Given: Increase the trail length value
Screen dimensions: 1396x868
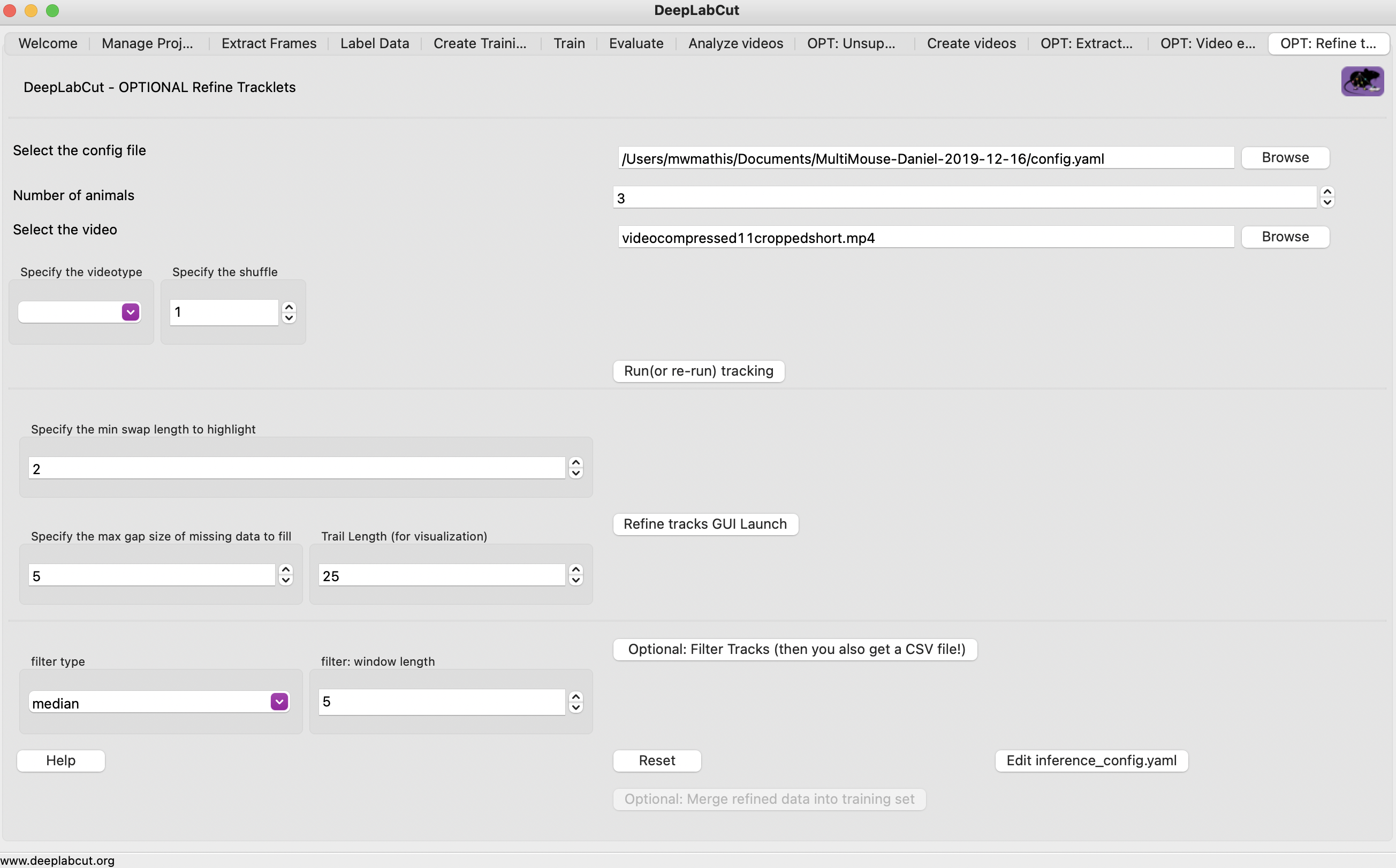Looking at the screenshot, I should click(576, 568).
